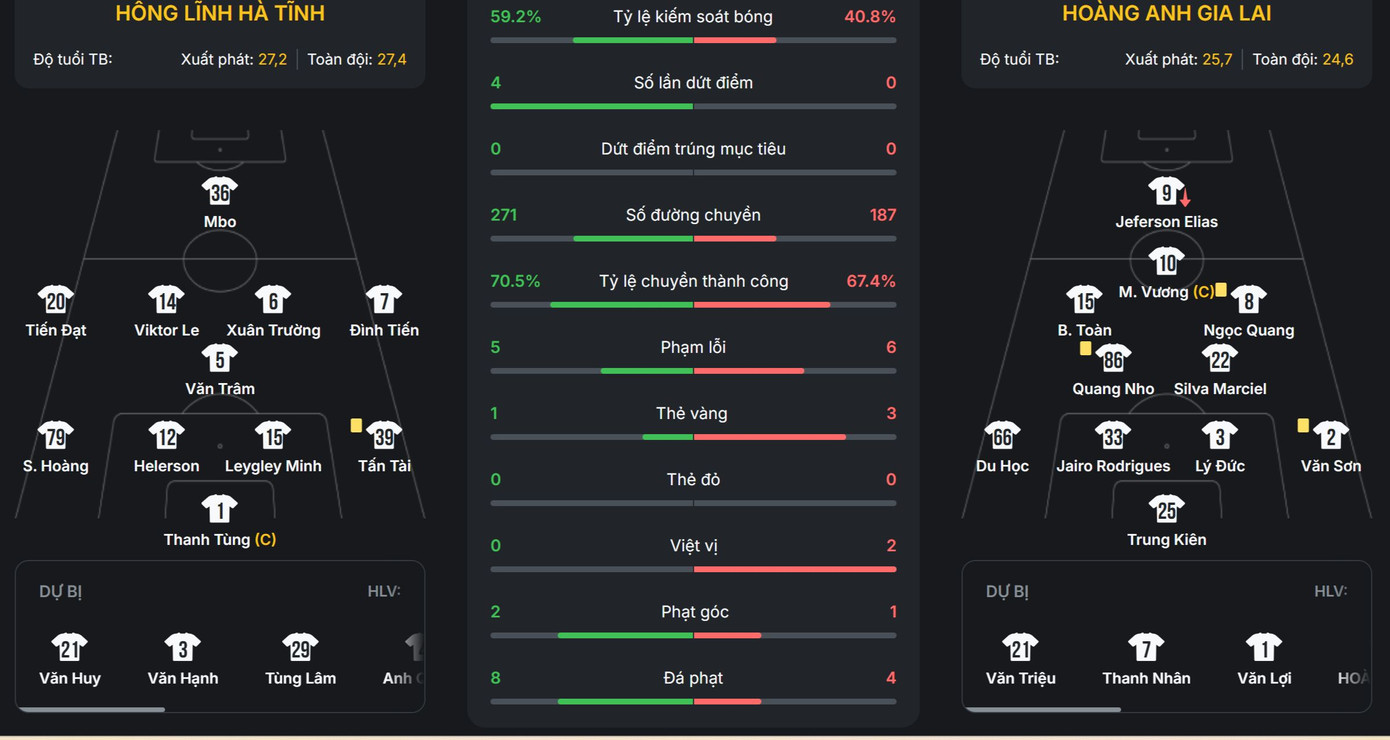The image size is (1390, 740).
Task: Open the Hồng Lĩnh Hà Tĩnh team name
Action: pos(220,14)
